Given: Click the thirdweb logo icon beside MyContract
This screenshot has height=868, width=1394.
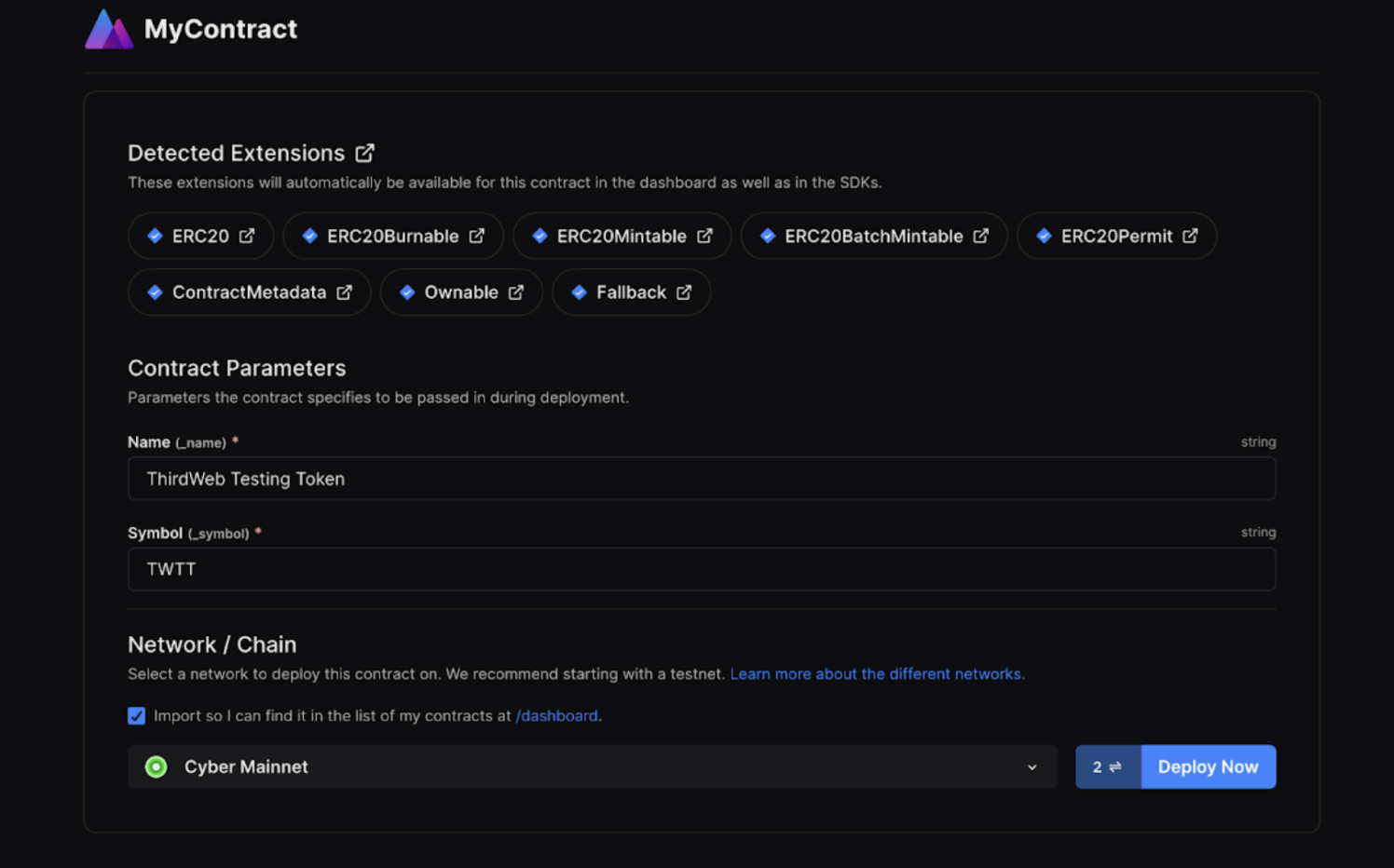Looking at the screenshot, I should pos(109,29).
